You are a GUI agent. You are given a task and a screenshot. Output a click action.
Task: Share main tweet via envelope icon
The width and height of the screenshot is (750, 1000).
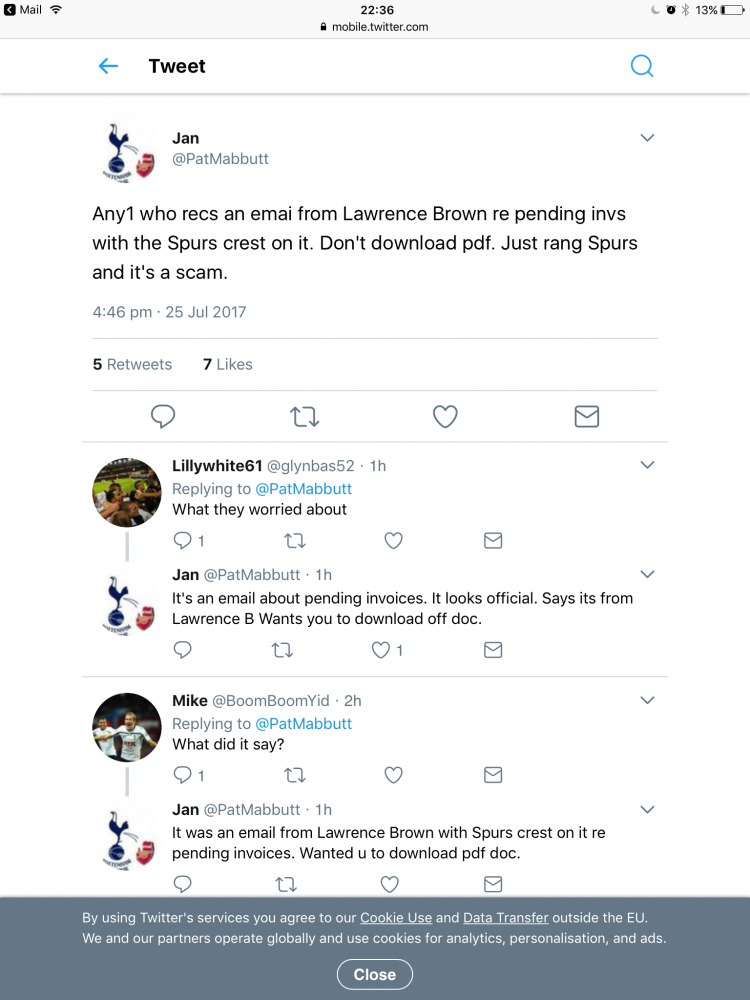point(587,416)
